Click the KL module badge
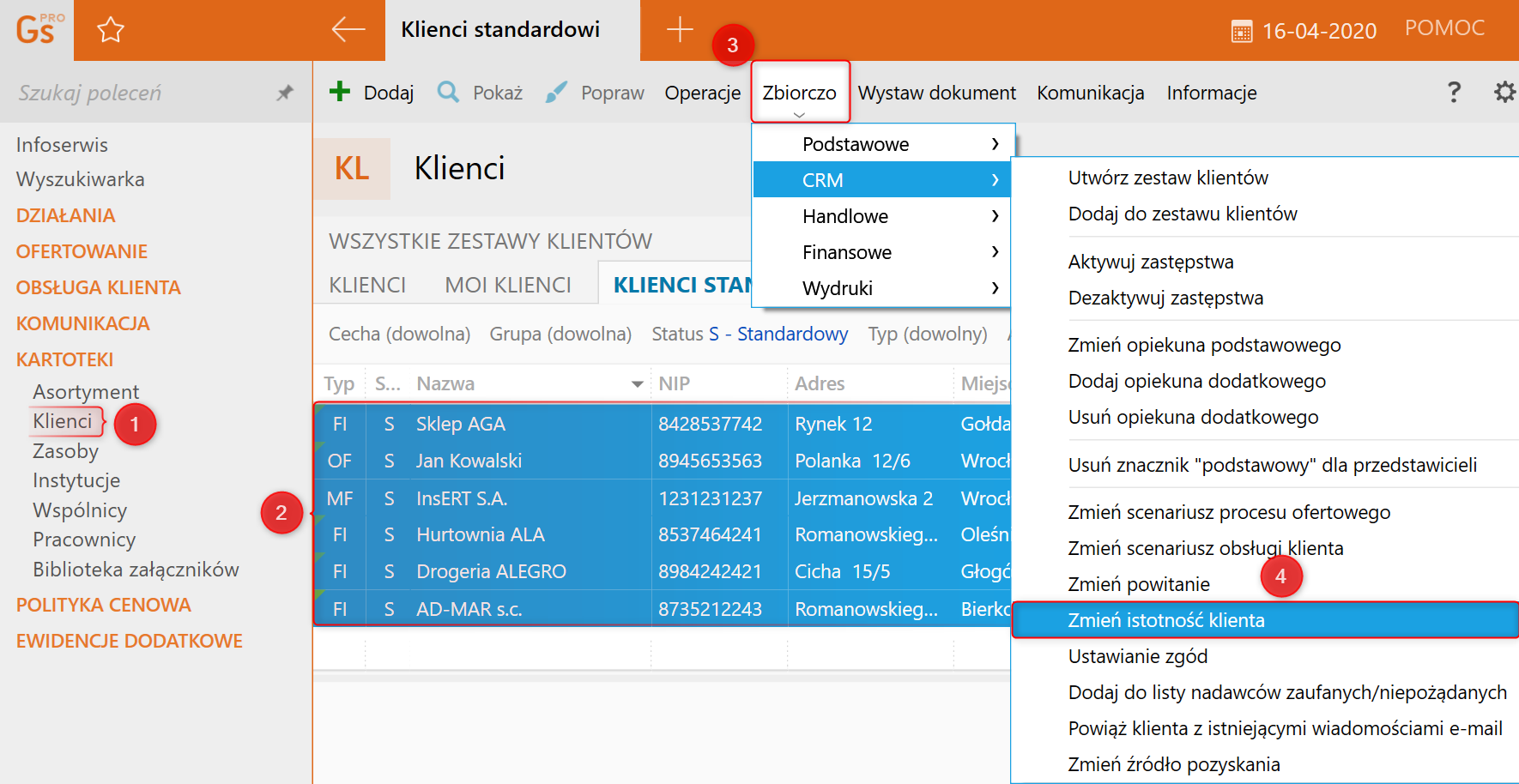The height and width of the screenshot is (784, 1519). pyautogui.click(x=352, y=169)
